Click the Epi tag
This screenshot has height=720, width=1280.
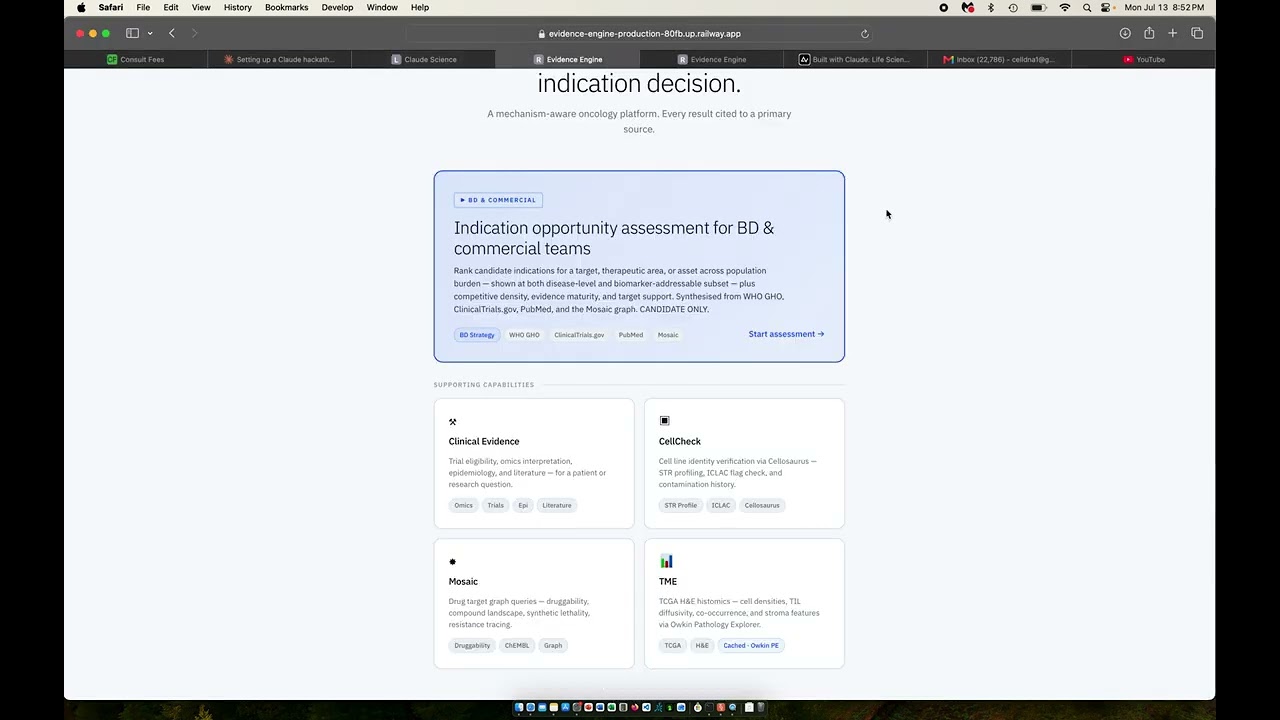[523, 505]
